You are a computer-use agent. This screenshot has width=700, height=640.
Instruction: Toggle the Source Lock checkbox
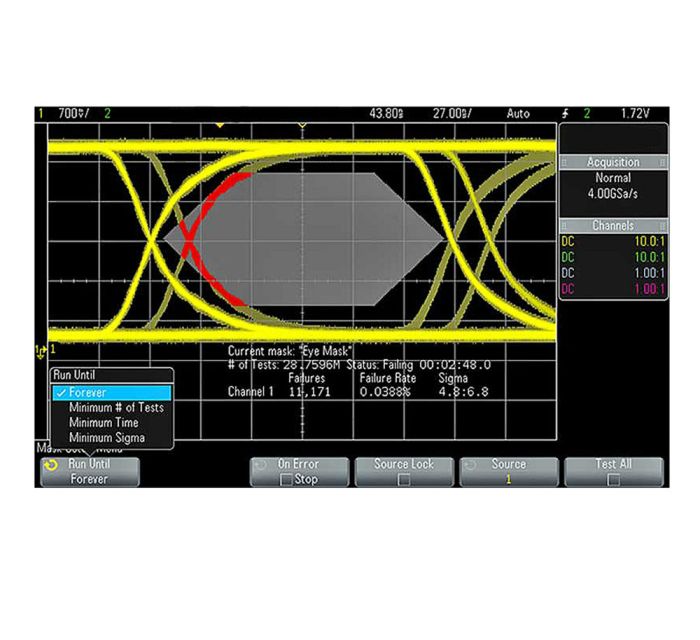(x=404, y=480)
